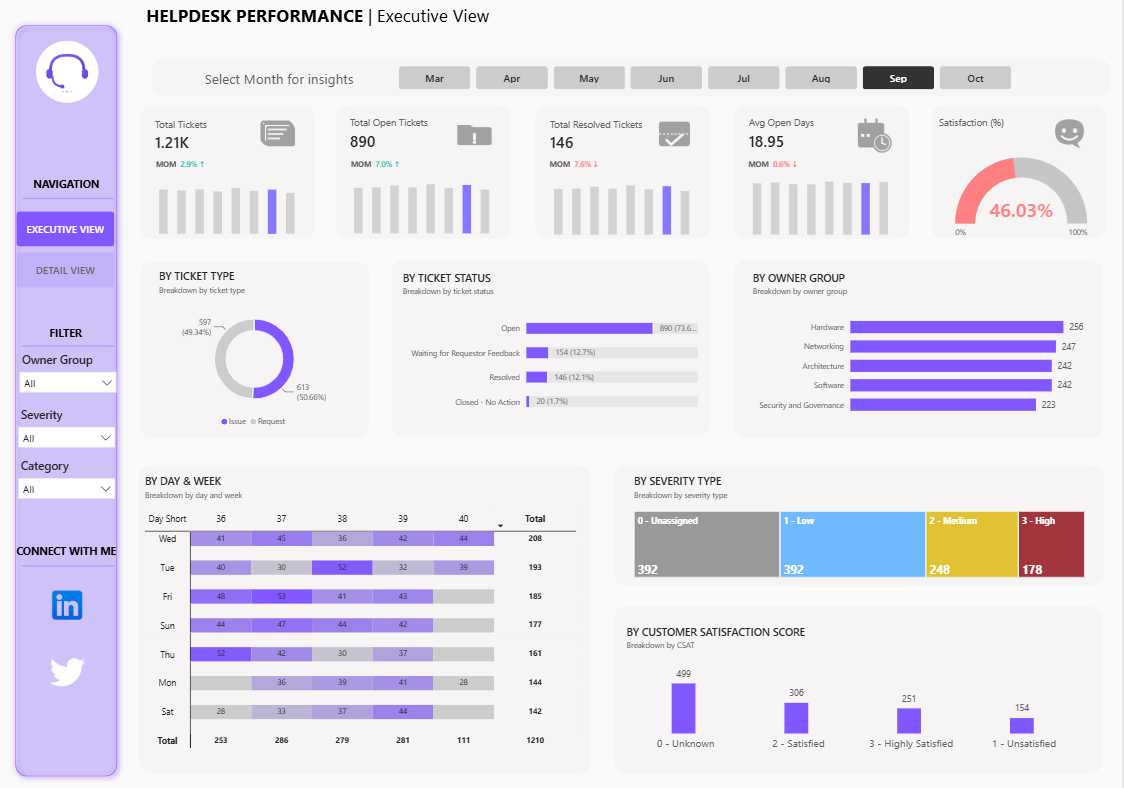Image resolution: width=1124 pixels, height=788 pixels.
Task: Select the Software owner group bar
Action: point(951,385)
